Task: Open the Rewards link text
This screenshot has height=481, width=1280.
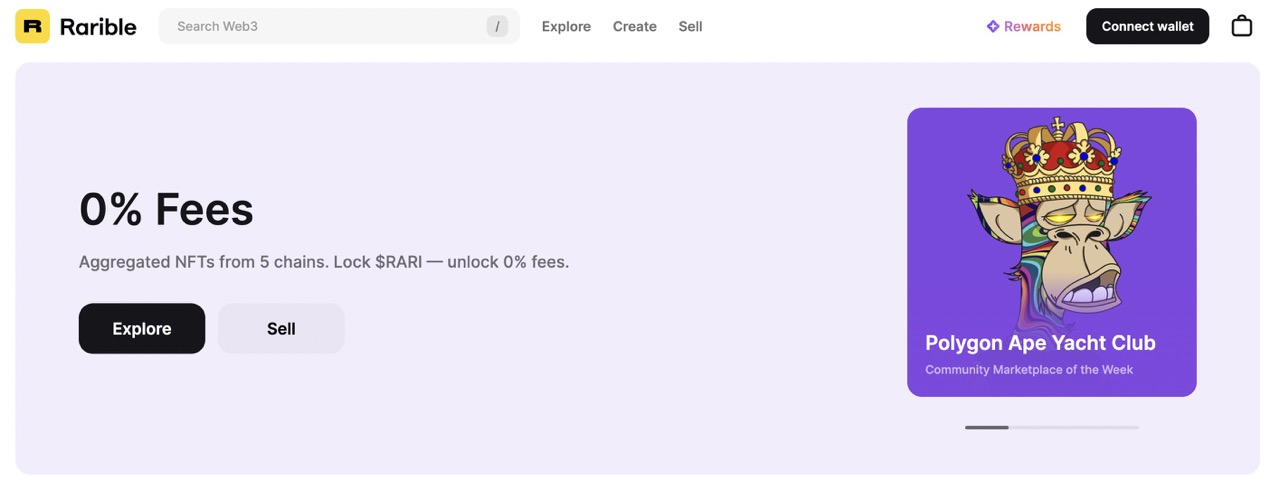Action: point(1032,26)
